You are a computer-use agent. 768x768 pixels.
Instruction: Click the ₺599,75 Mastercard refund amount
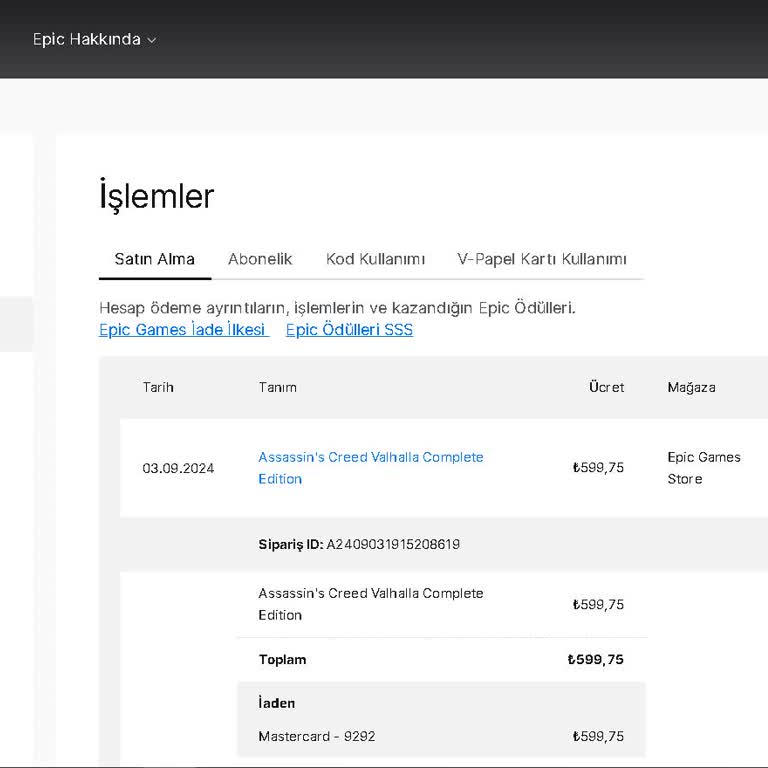[599, 736]
